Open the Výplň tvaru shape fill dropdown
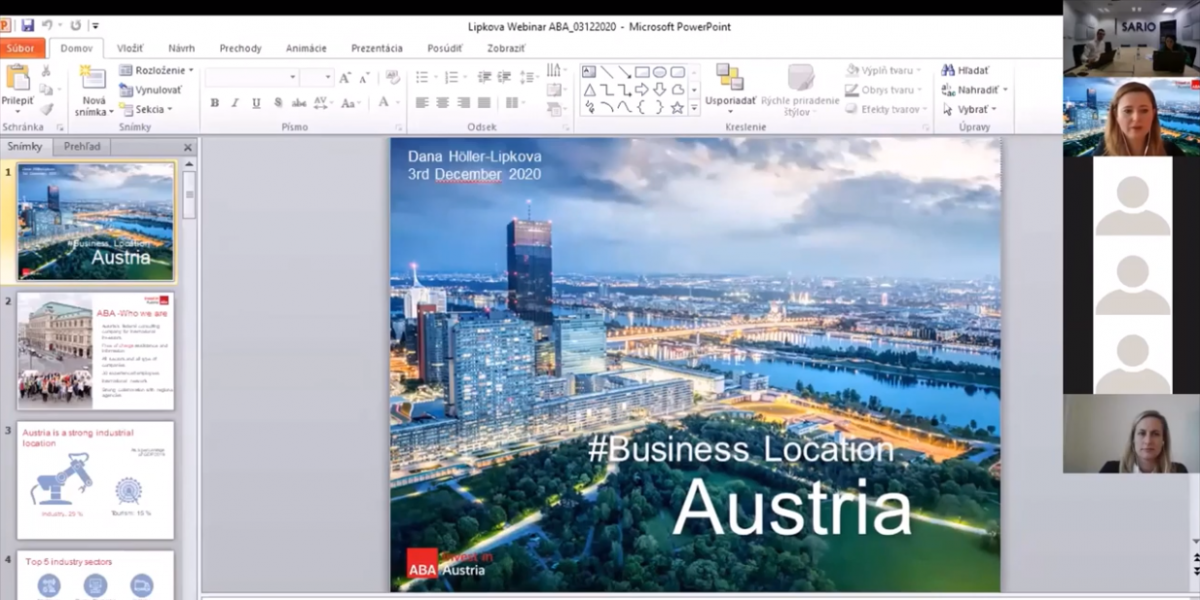 883,71
